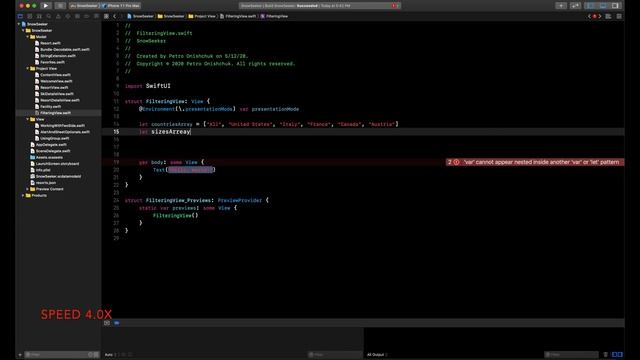Toggle the blue breakpoints activation button
Image resolution: width=640 pixels, height=360 pixels.
117,323
